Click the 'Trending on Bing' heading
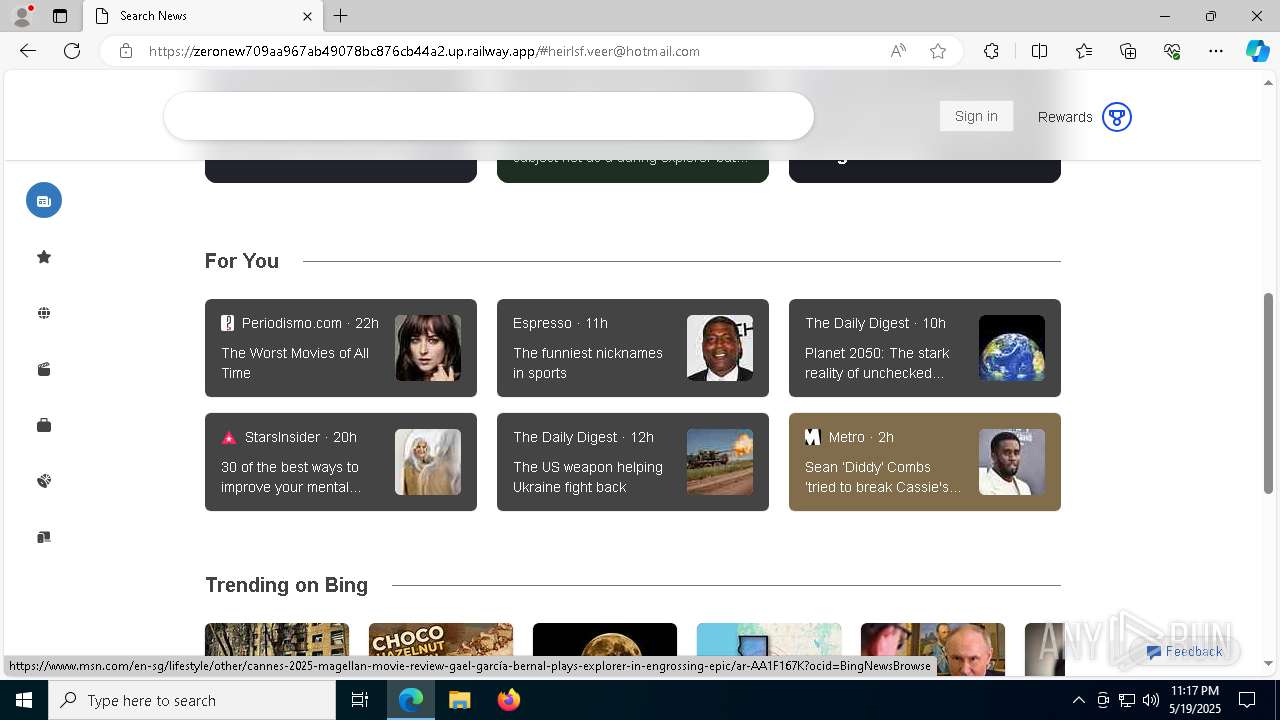Screen dimensions: 1280x720 coord(287,585)
